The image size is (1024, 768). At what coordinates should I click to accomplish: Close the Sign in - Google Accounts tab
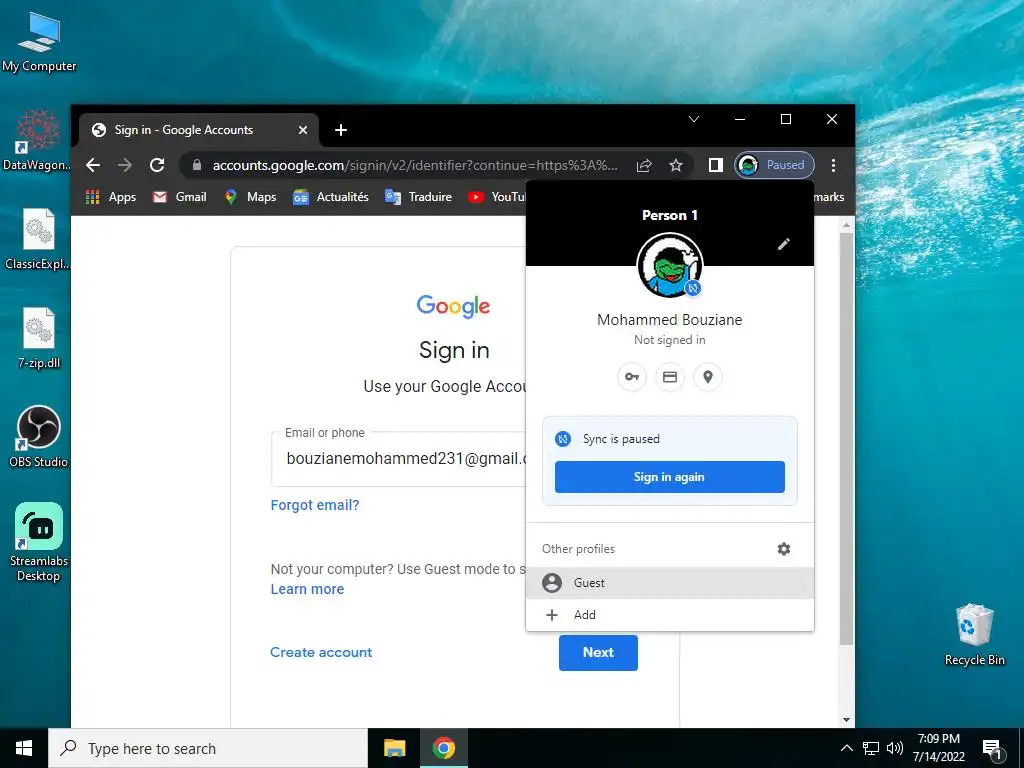coord(303,130)
